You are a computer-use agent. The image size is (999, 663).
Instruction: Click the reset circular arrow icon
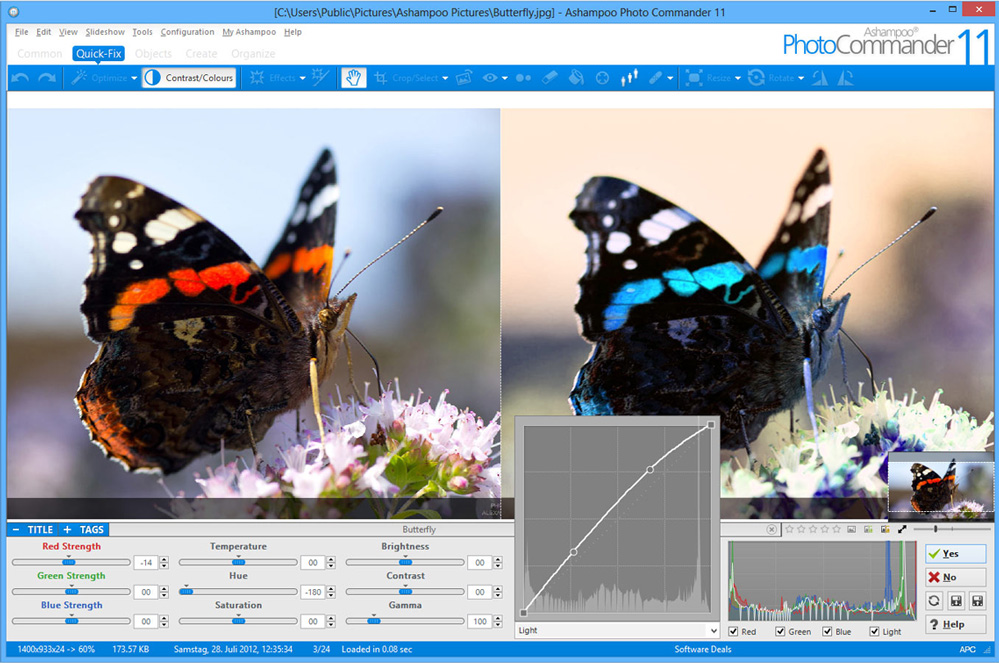point(934,601)
